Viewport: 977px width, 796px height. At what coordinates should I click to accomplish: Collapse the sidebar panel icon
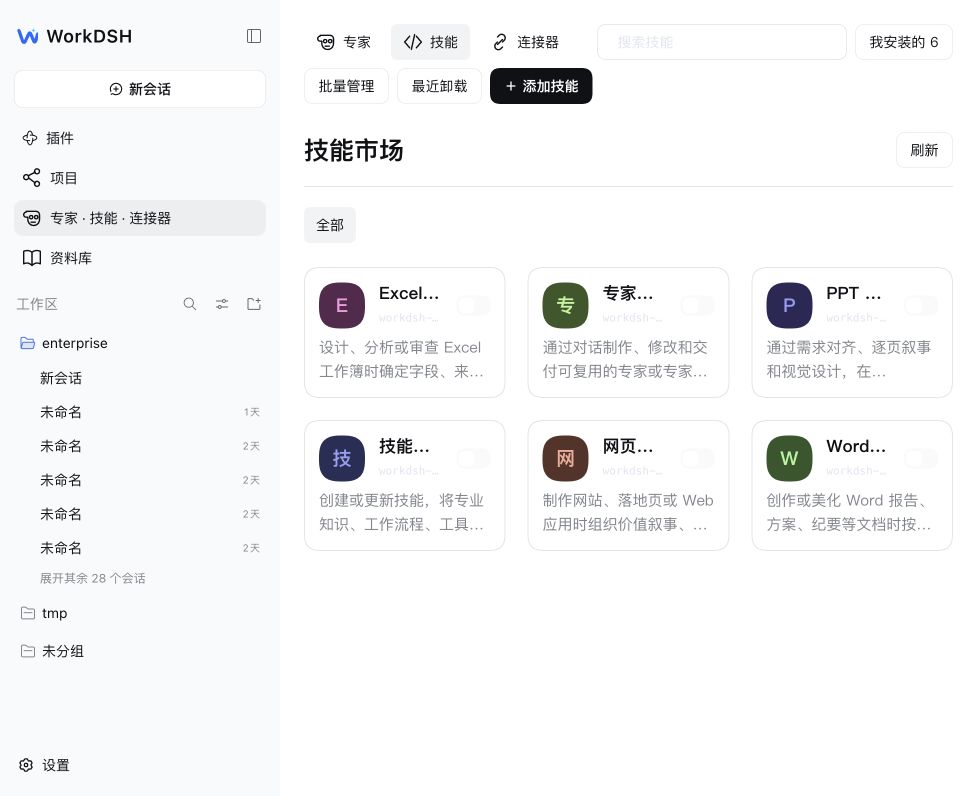[x=254, y=36]
